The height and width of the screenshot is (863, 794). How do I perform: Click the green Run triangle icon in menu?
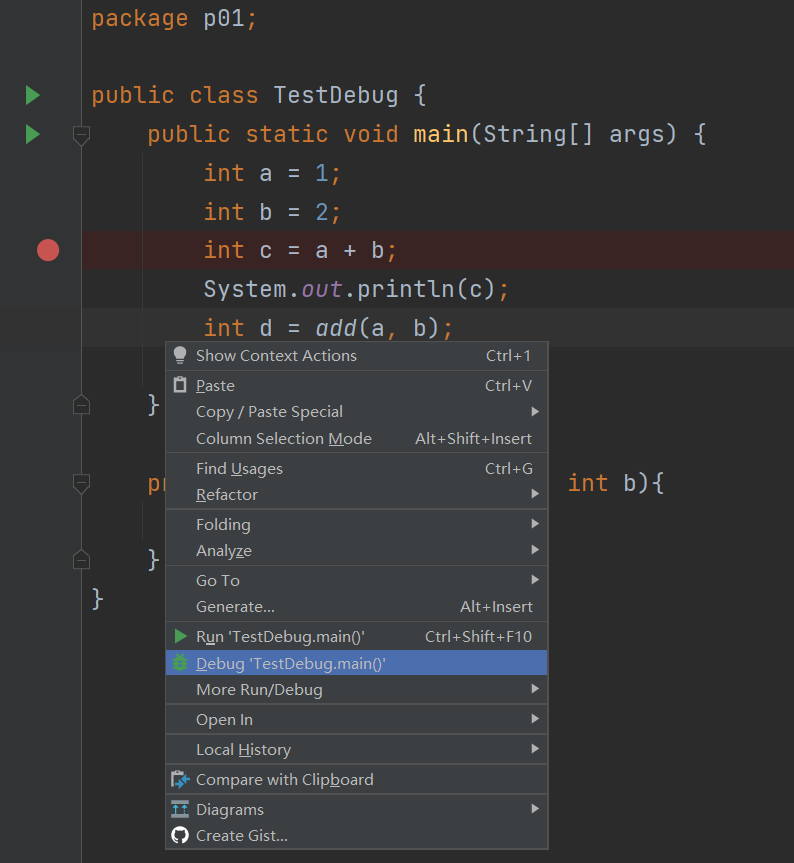click(180, 636)
